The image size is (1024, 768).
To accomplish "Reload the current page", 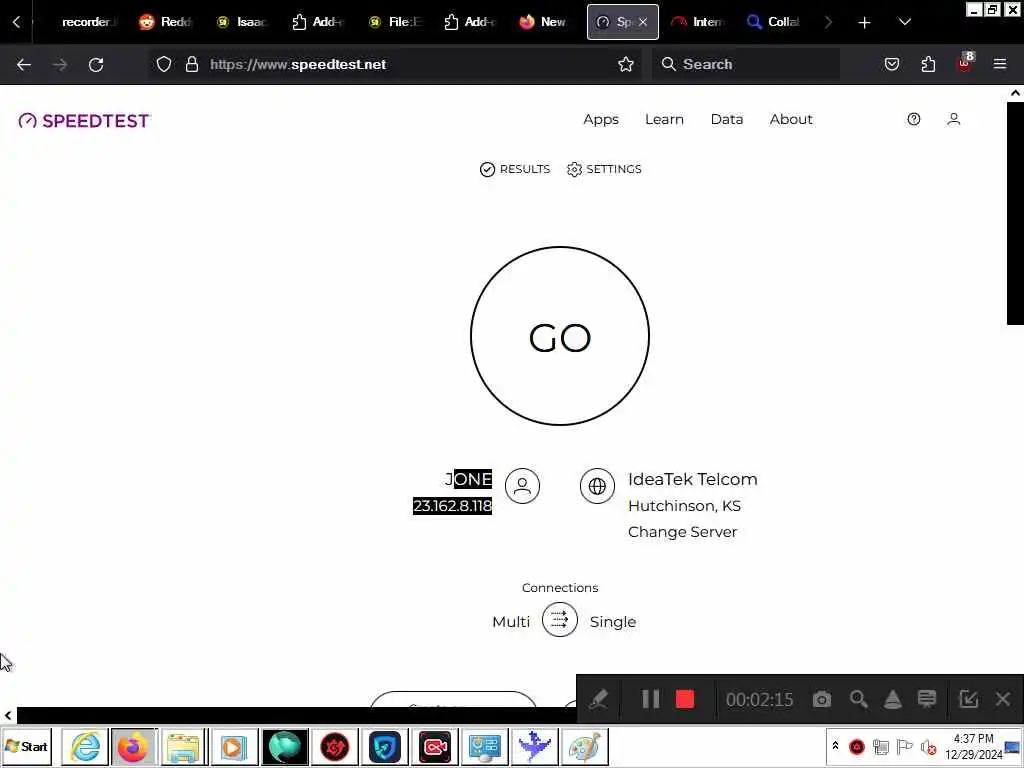I will point(96,64).
